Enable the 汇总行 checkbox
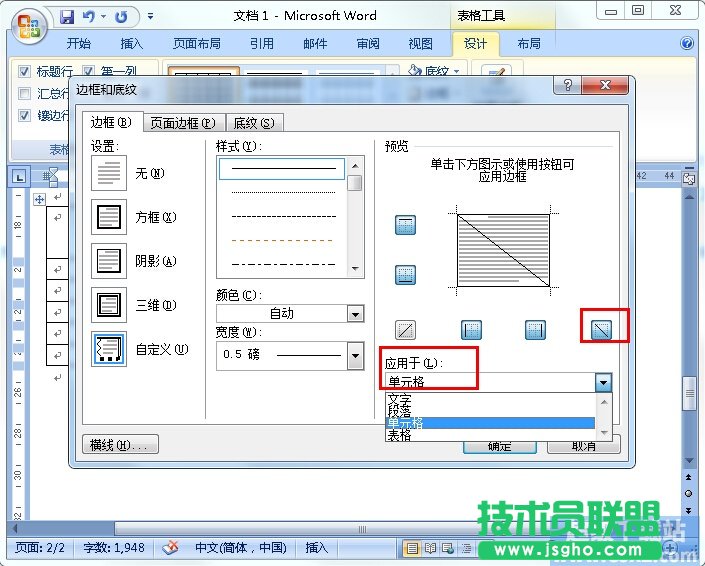This screenshot has height=566, width=705. (x=25, y=94)
